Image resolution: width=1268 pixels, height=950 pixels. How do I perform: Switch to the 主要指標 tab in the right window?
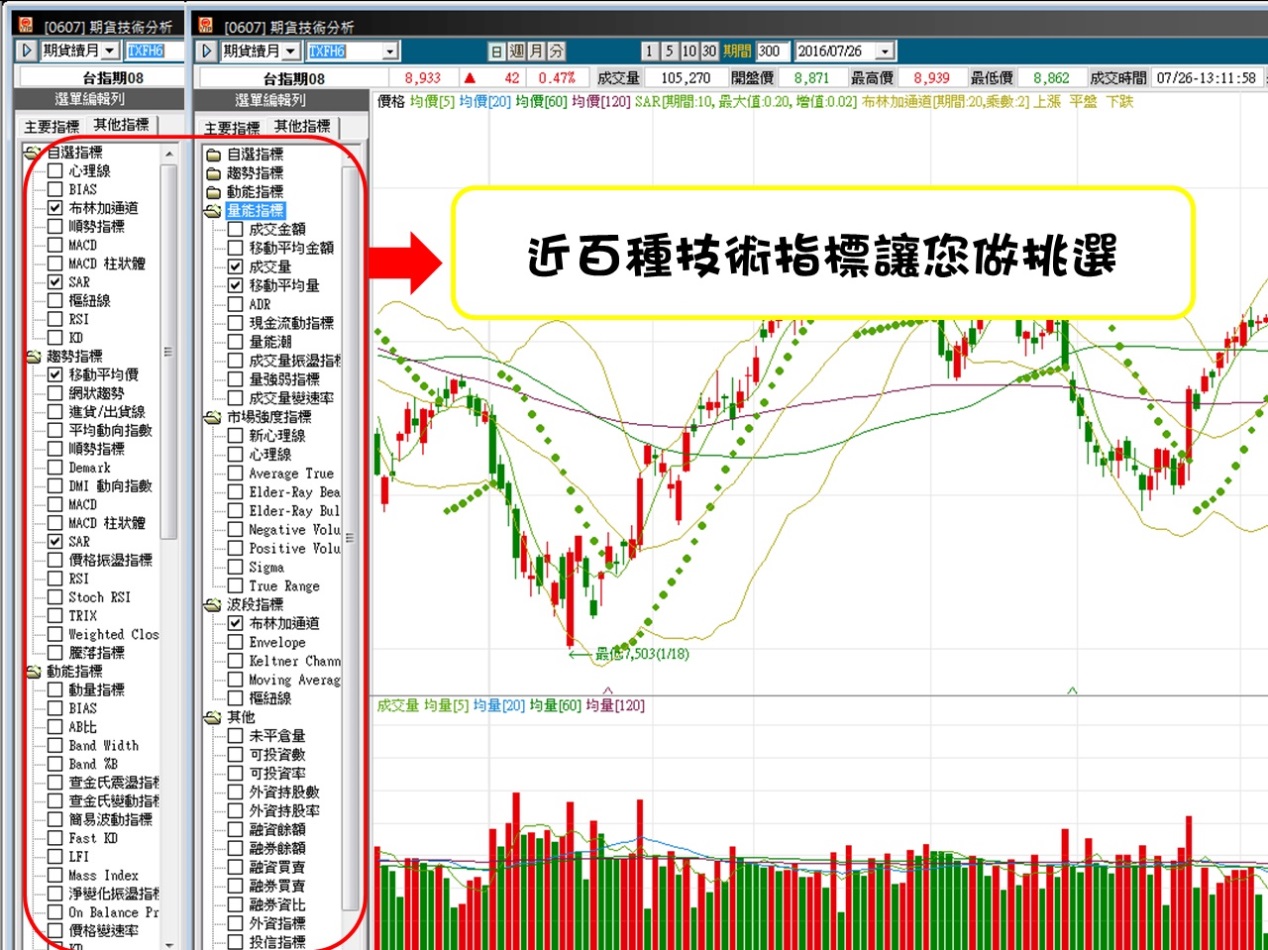click(231, 128)
